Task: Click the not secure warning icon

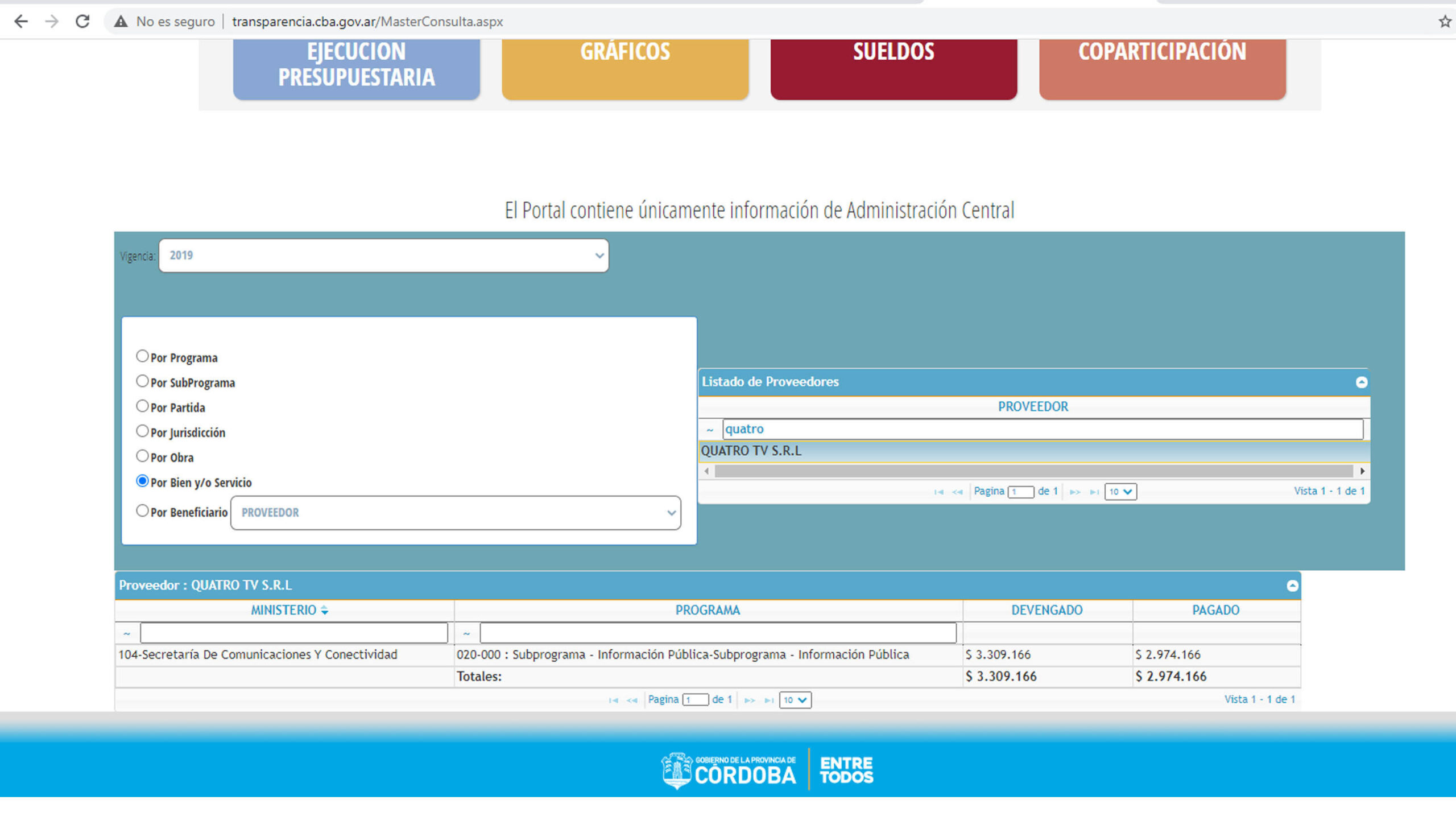Action: click(121, 22)
